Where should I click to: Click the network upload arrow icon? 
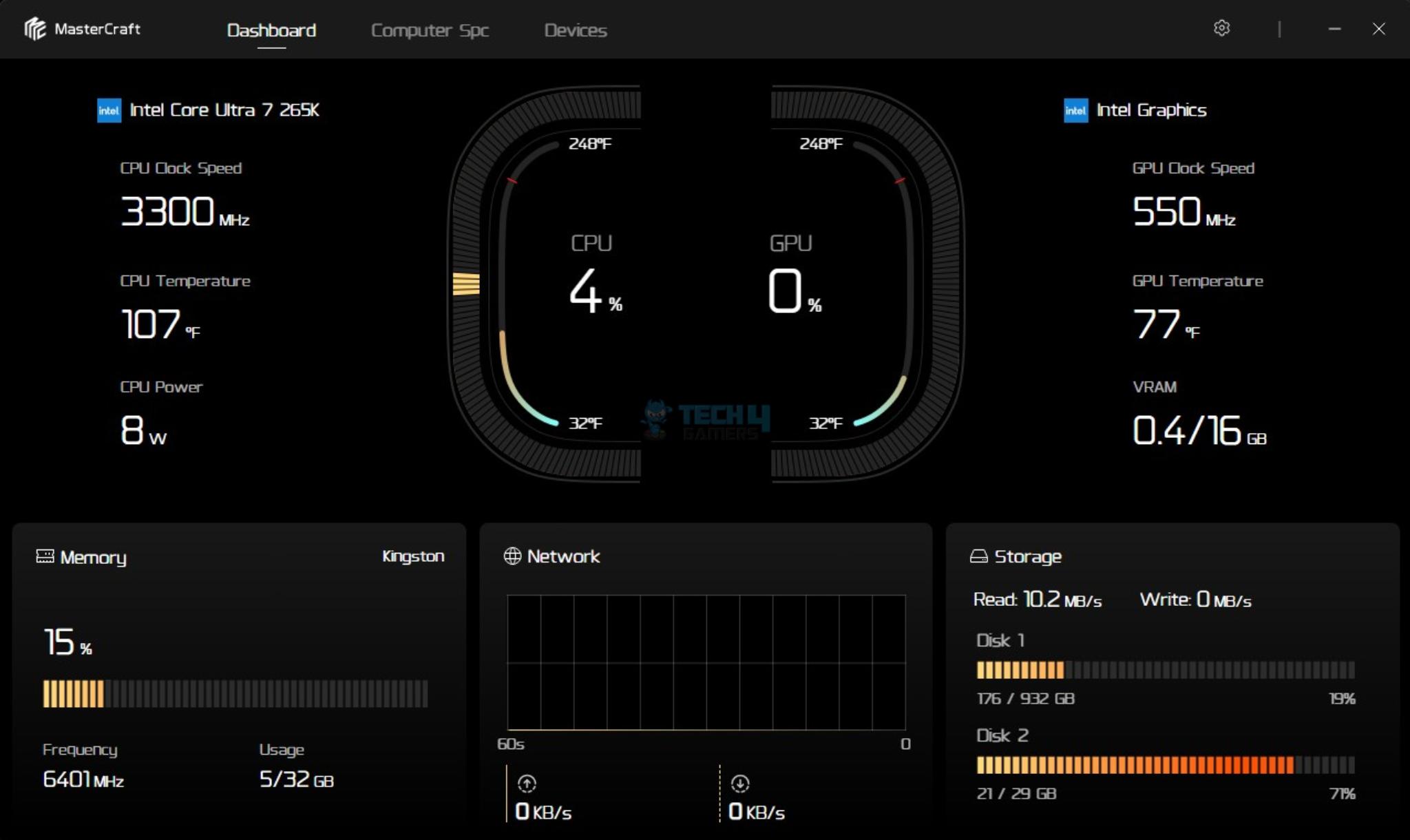(x=527, y=784)
